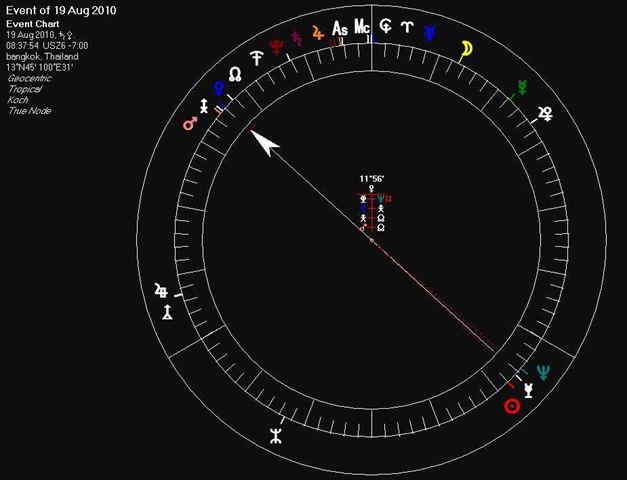The image size is (627, 480).
Task: Select the white cup glyph above red Sun
Action: [x=529, y=390]
